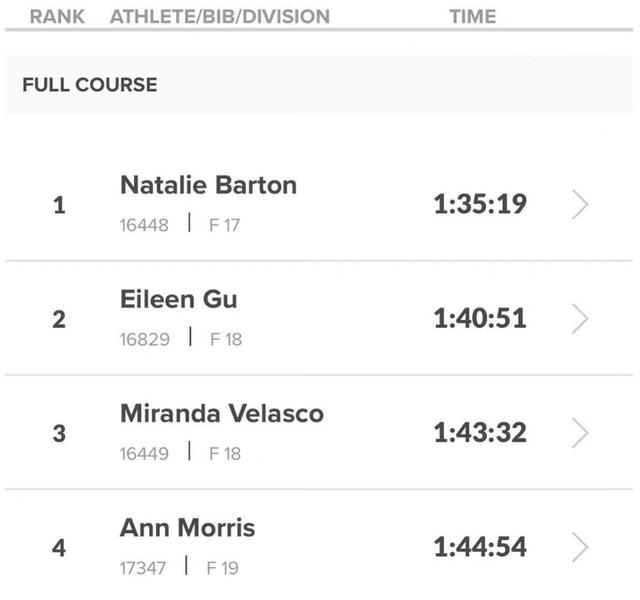Open Natalie Barton's result details chevron
640x600 pixels.
pos(580,204)
